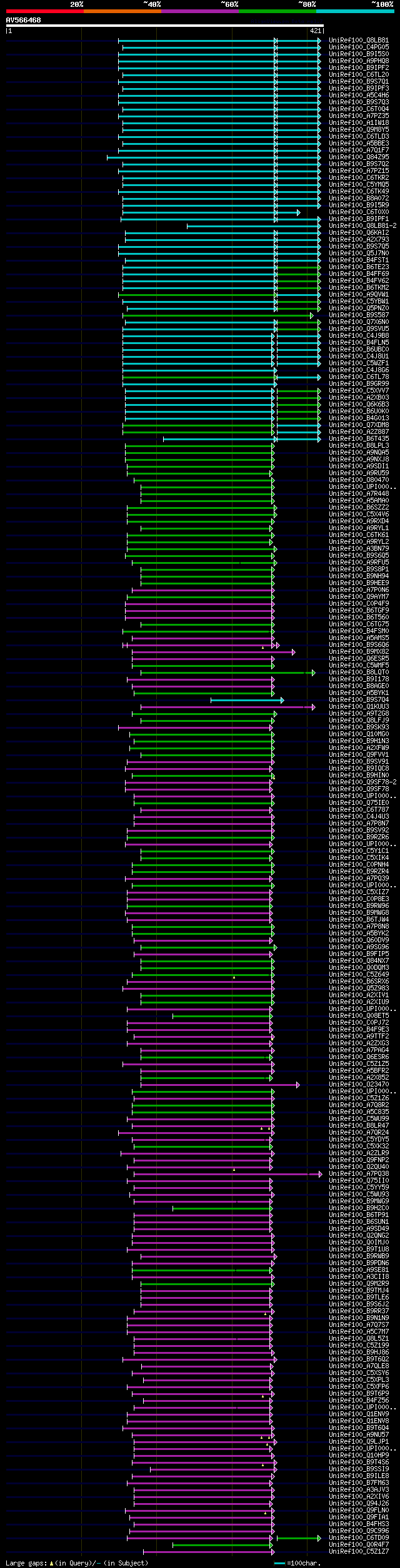The image size is (400, 1568).
Task: Select the label UniRef100_B8AGE0
Action: point(359,686)
